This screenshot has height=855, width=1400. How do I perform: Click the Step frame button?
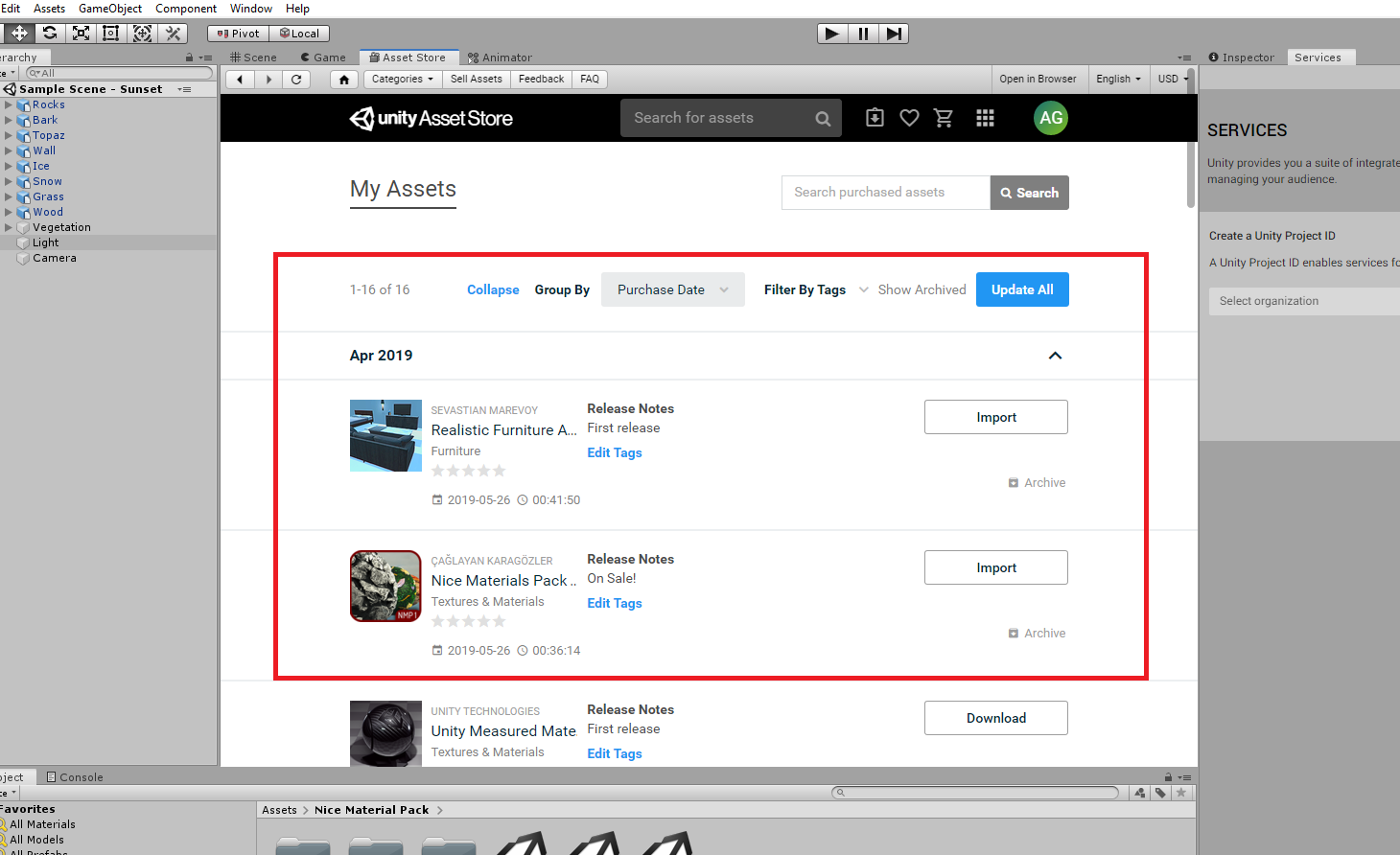894,34
